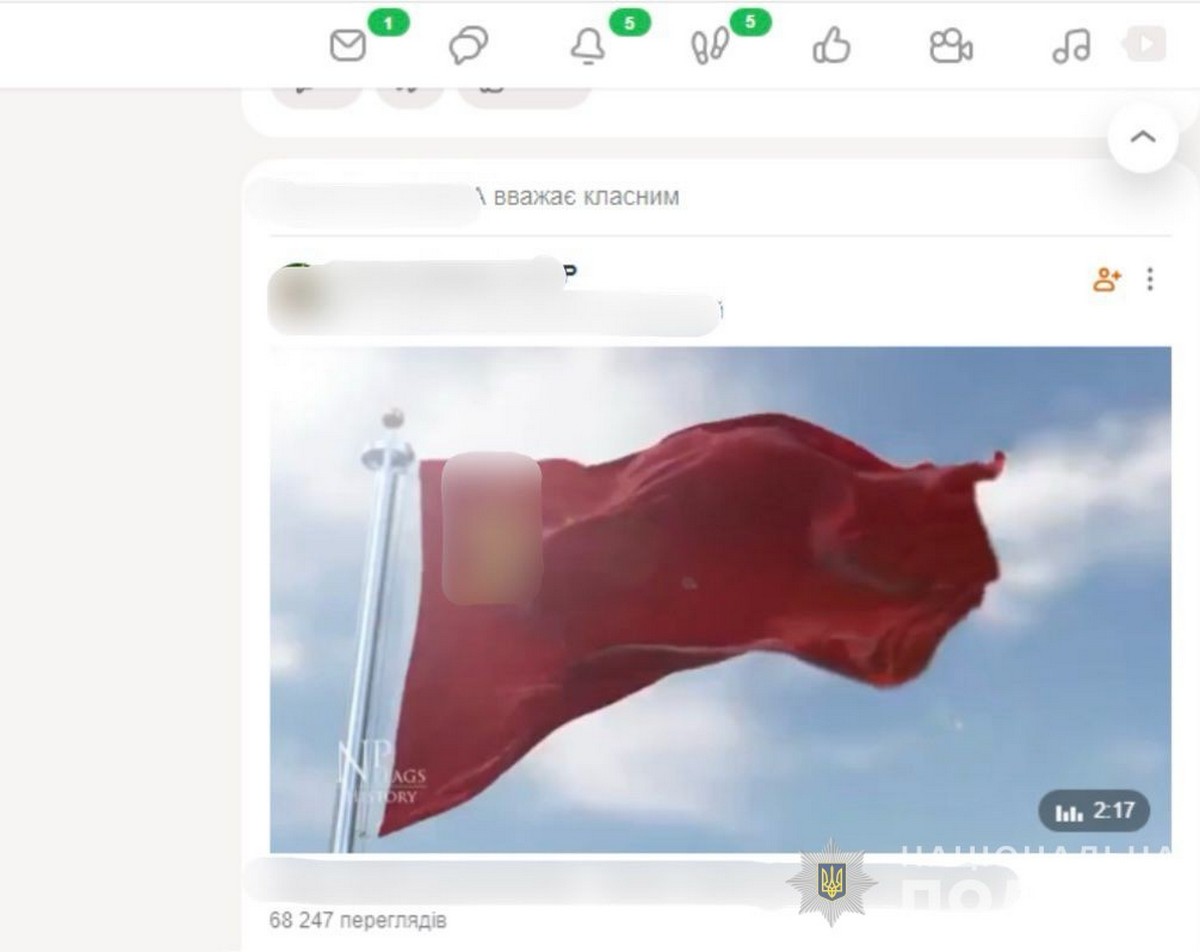Play the red flag video
The height and width of the screenshot is (952, 1200).
(x=720, y=600)
